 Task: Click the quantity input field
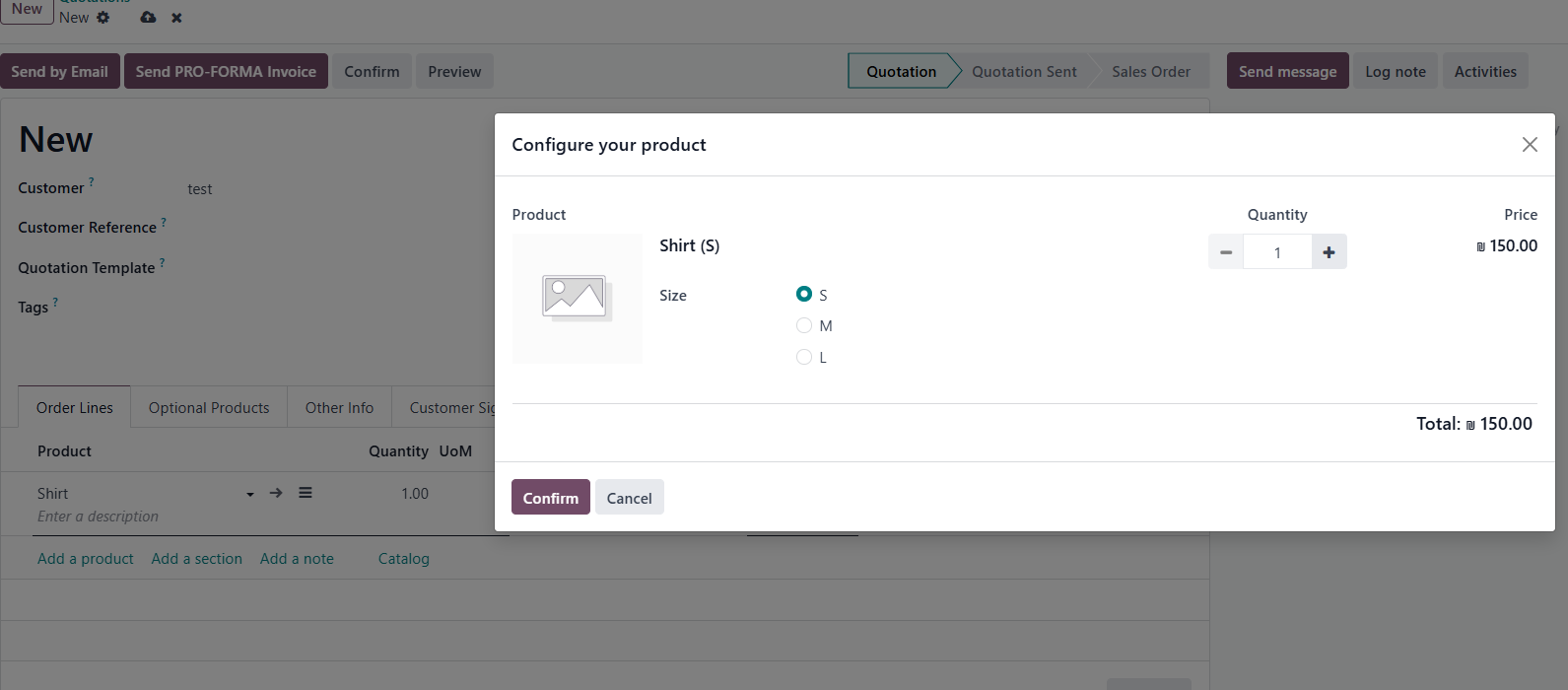(x=1277, y=252)
